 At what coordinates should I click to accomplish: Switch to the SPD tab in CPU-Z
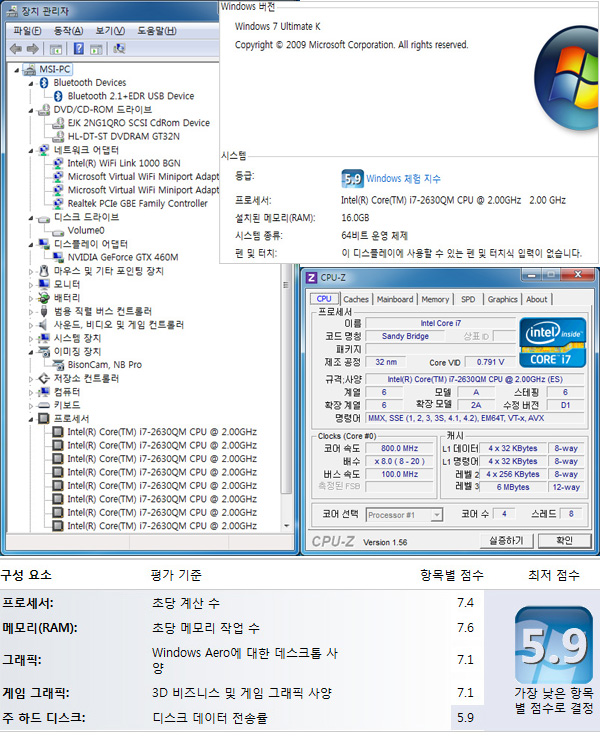click(x=468, y=299)
